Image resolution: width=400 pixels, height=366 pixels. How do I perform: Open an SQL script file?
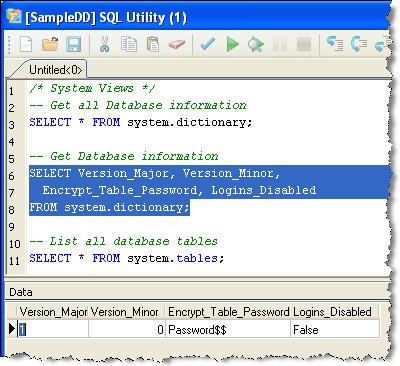[x=50, y=44]
